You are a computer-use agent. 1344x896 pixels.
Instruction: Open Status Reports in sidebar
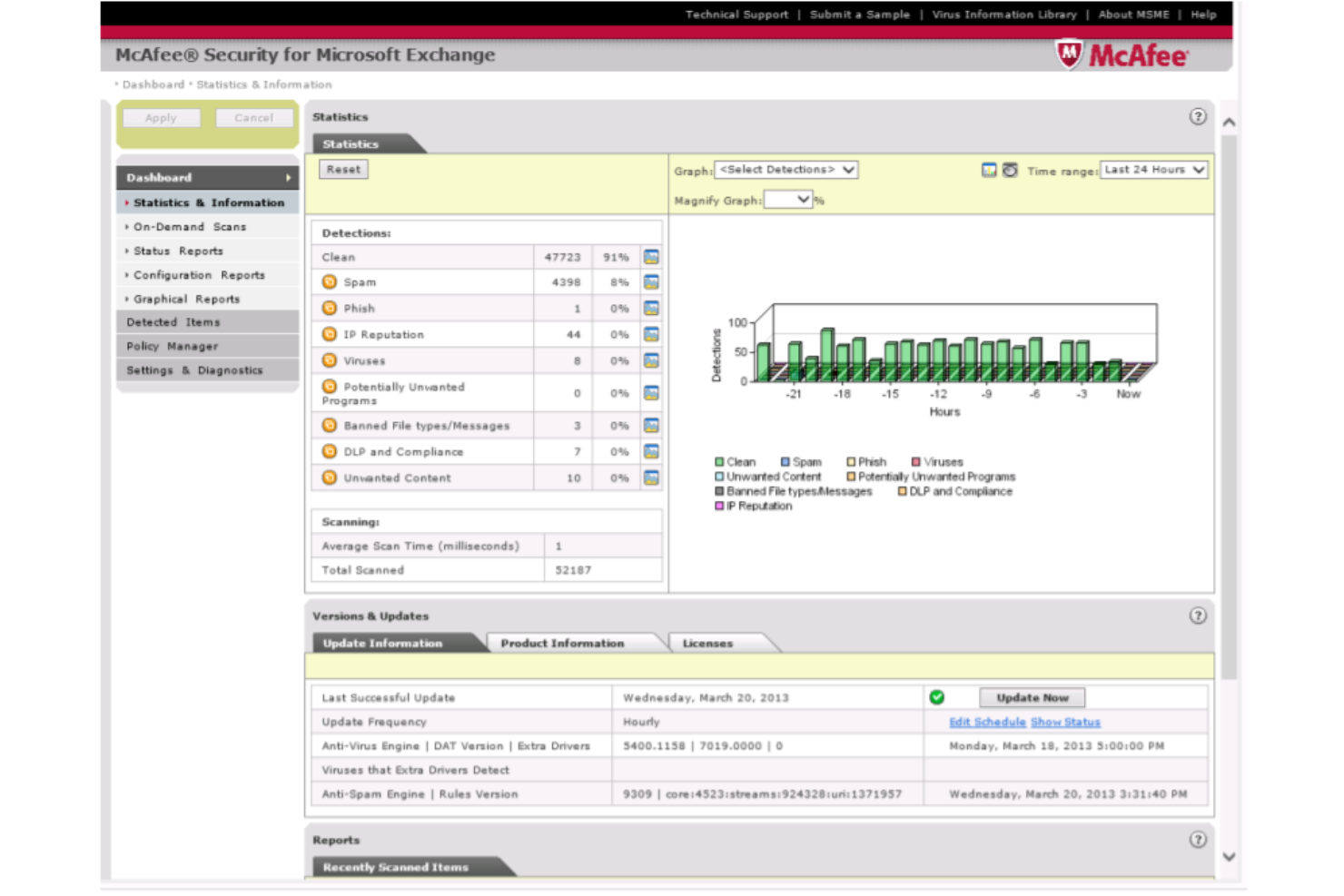coord(208,251)
